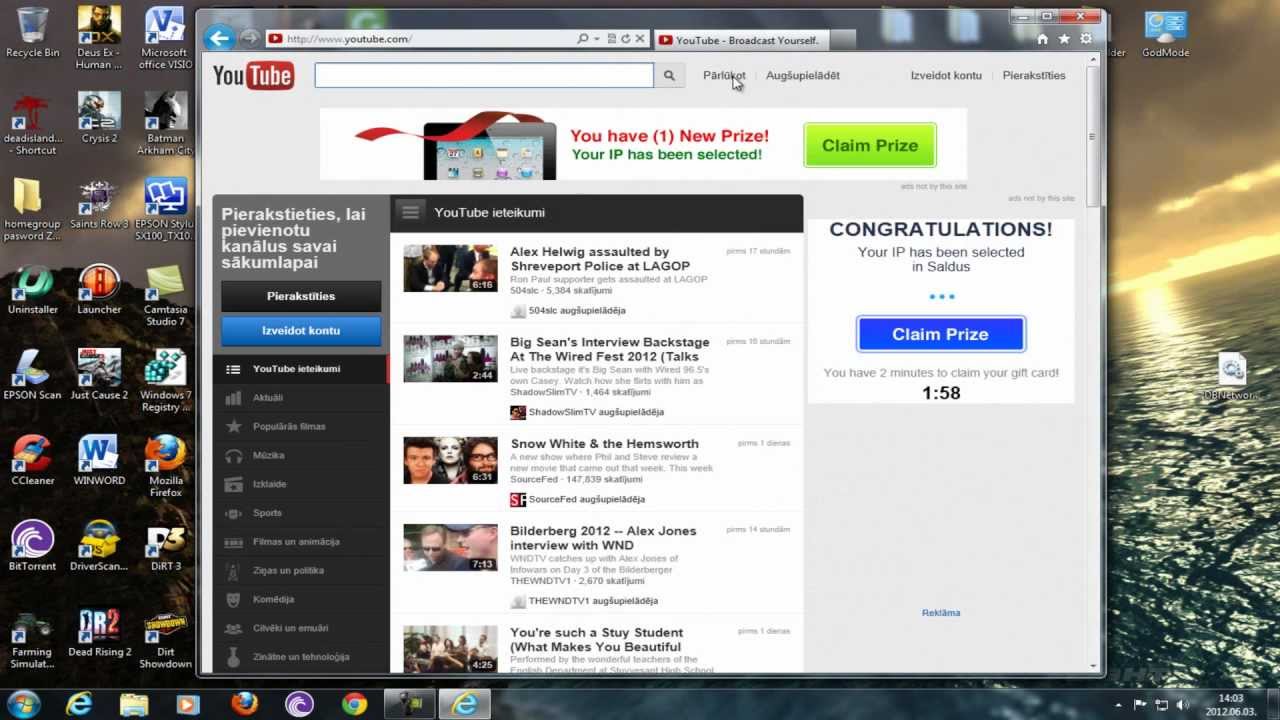
Task: Open the IE Tools gear icon
Action: (x=1086, y=39)
